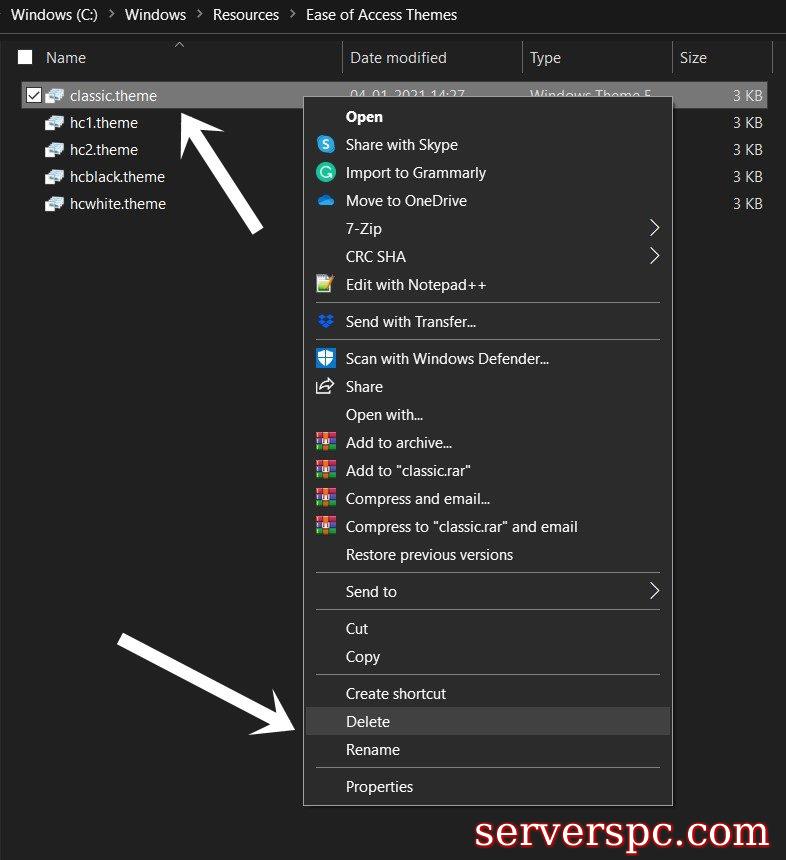Viewport: 786px width, 860px height.
Task: Open Properties from the context menu
Action: coord(379,787)
